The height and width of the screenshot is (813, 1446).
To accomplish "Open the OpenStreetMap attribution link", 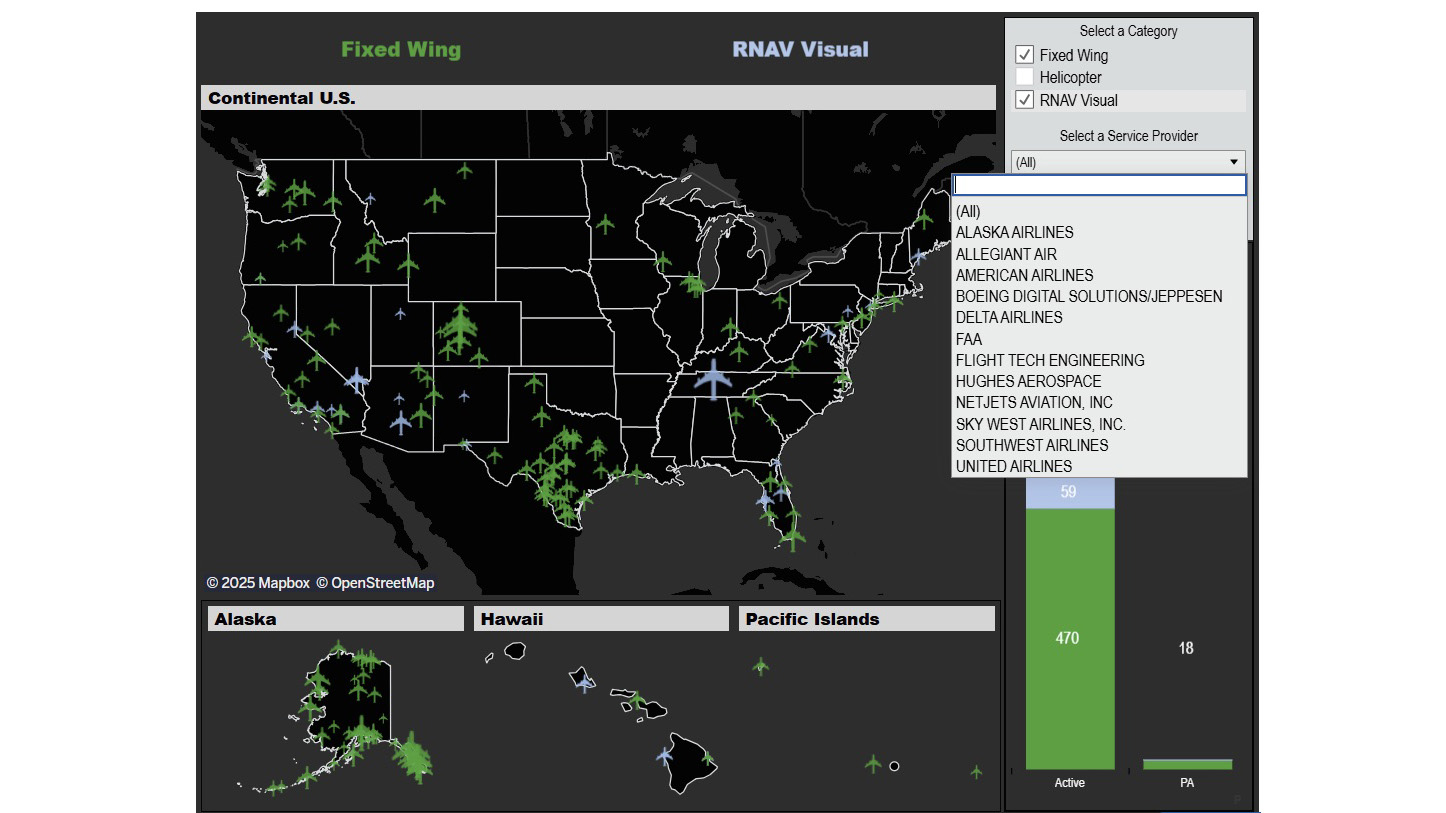I will point(376,583).
